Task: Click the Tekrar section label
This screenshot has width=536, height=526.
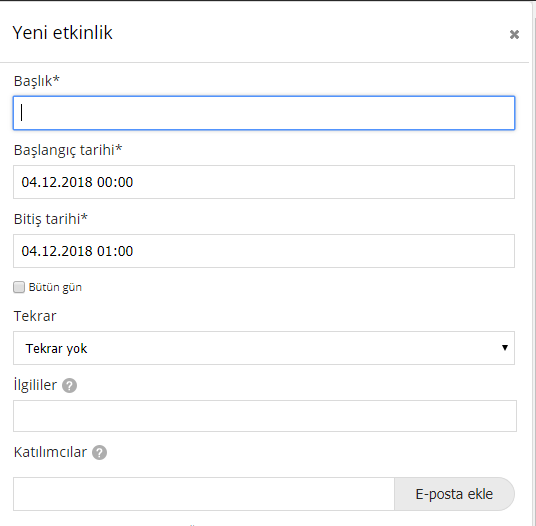Action: [35, 316]
